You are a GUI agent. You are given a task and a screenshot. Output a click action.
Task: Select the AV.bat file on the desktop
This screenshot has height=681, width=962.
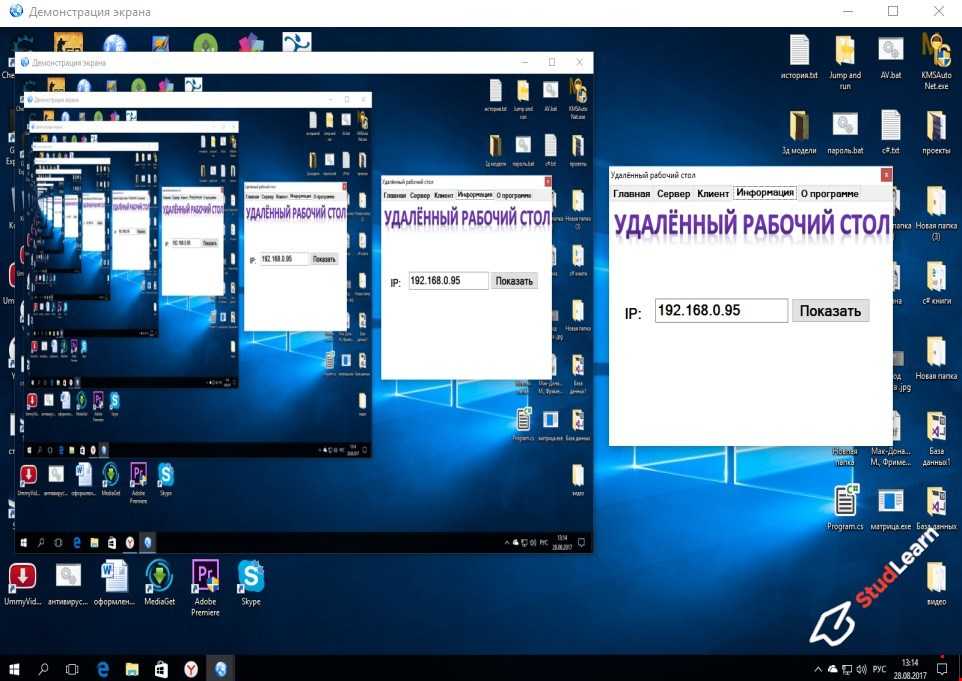click(891, 58)
